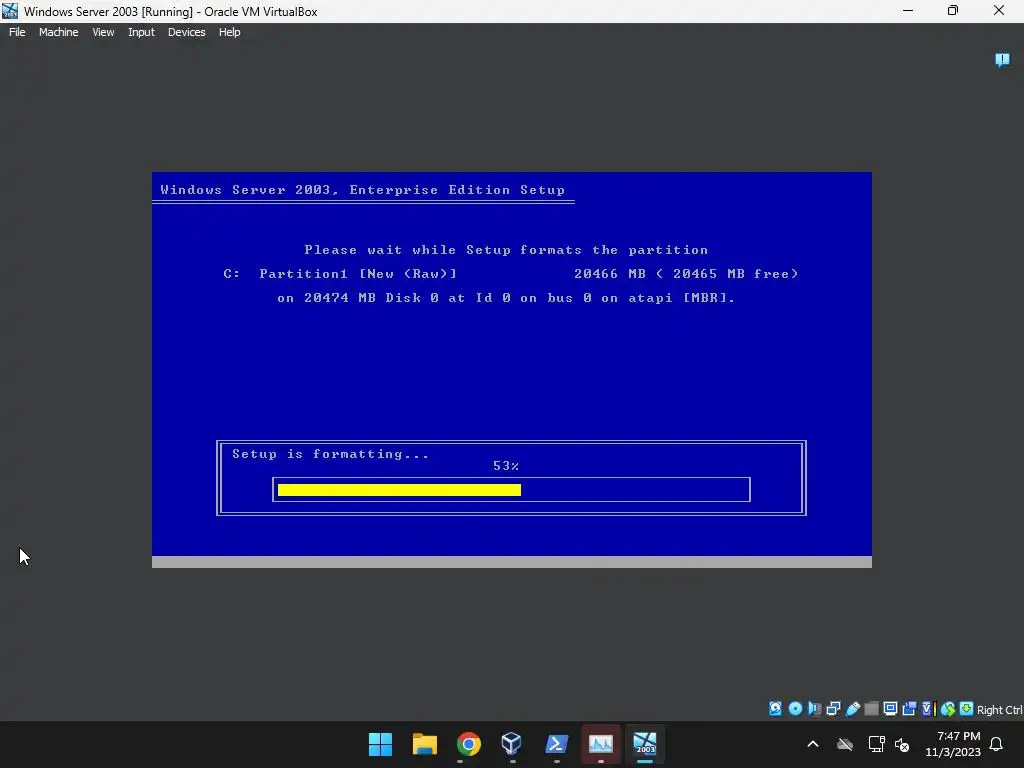
Task: Open the Machine menu
Action: coord(58,32)
